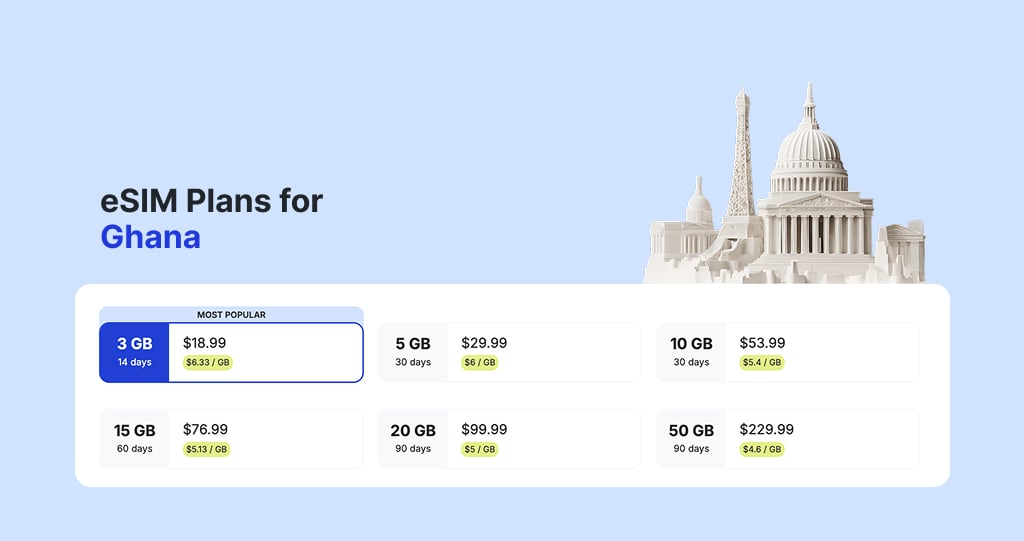Click the $6.33 / GB badge
Image resolution: width=1024 pixels, height=541 pixels.
click(208, 362)
